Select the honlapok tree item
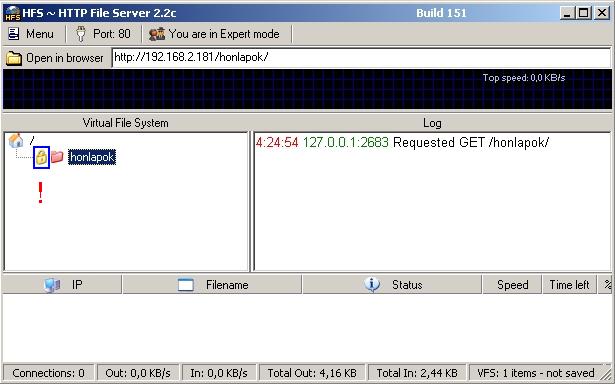Screen dimensions: 615x384 [92, 157]
